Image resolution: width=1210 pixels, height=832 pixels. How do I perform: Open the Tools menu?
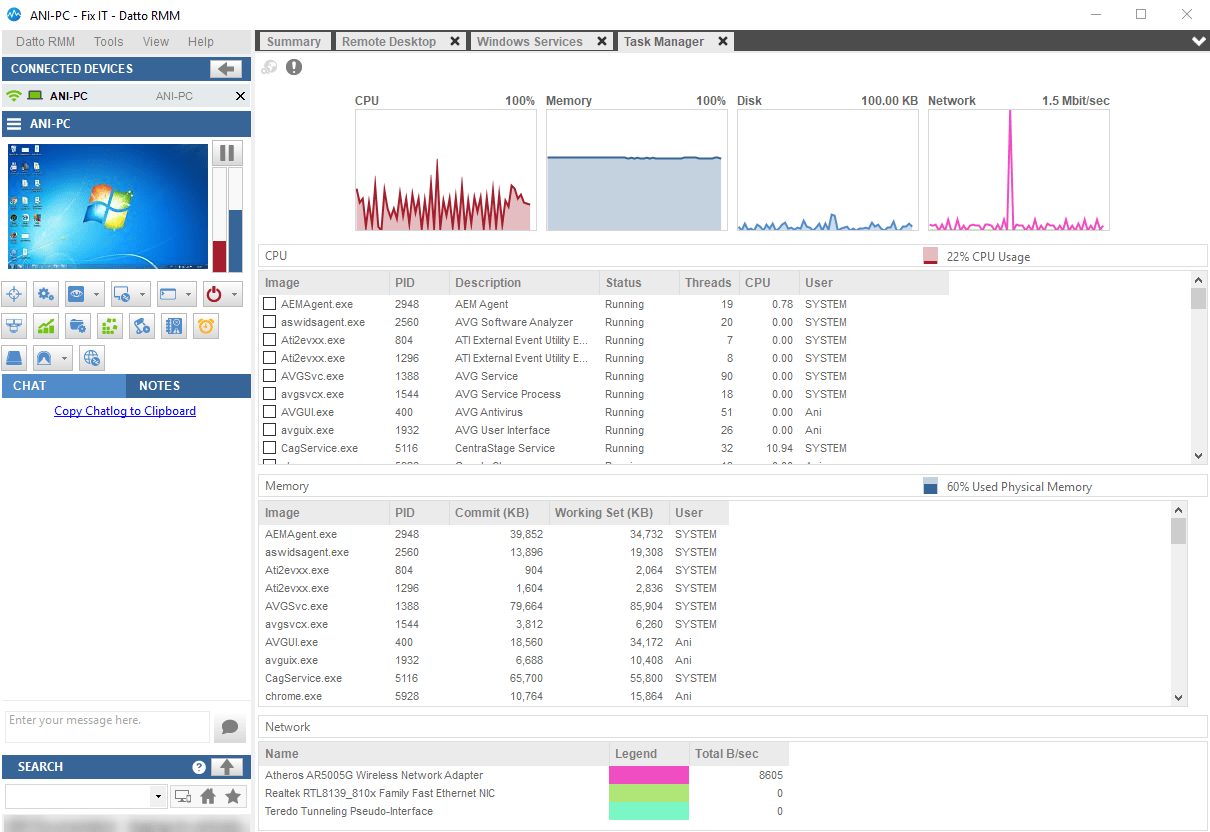click(108, 41)
